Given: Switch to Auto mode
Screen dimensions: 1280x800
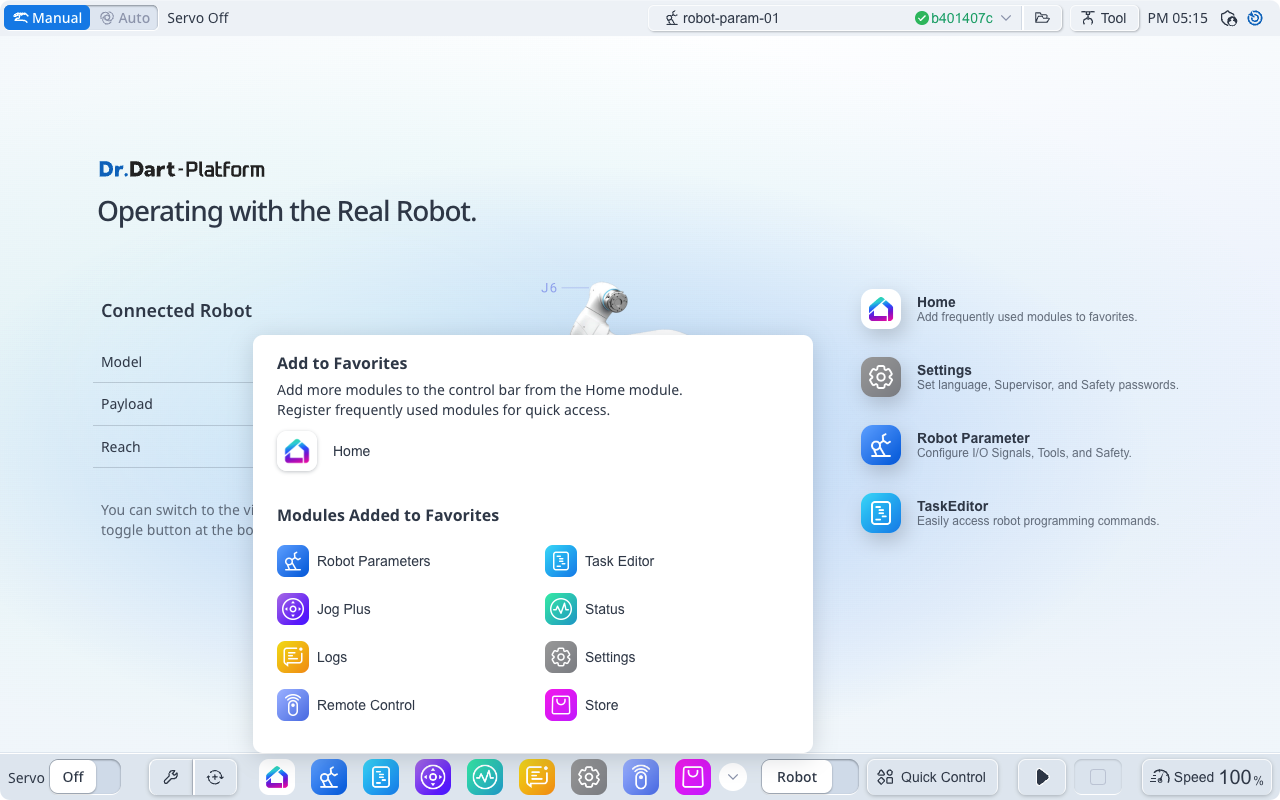Looking at the screenshot, I should tap(125, 18).
